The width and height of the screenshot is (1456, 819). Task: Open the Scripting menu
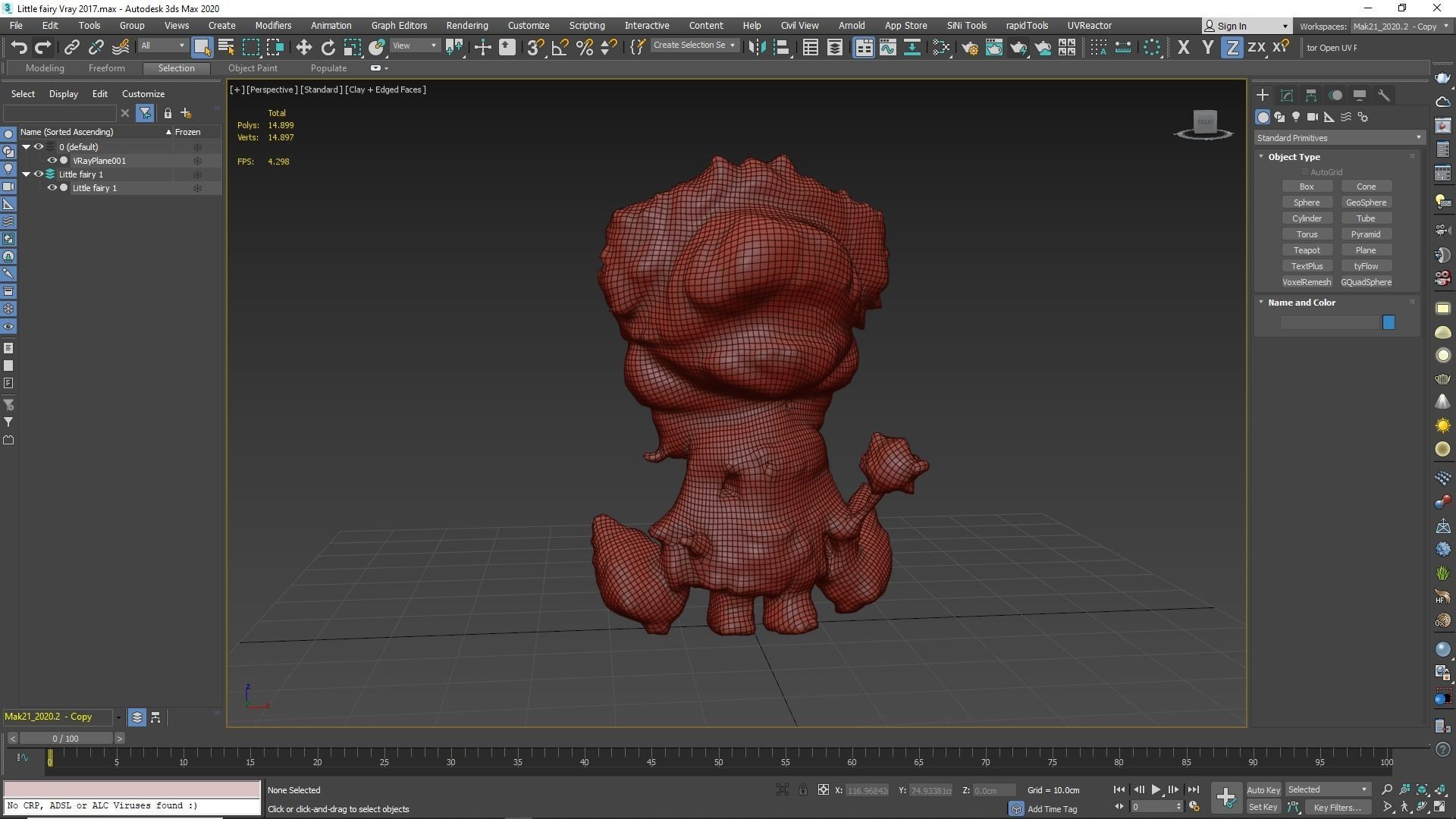point(587,25)
